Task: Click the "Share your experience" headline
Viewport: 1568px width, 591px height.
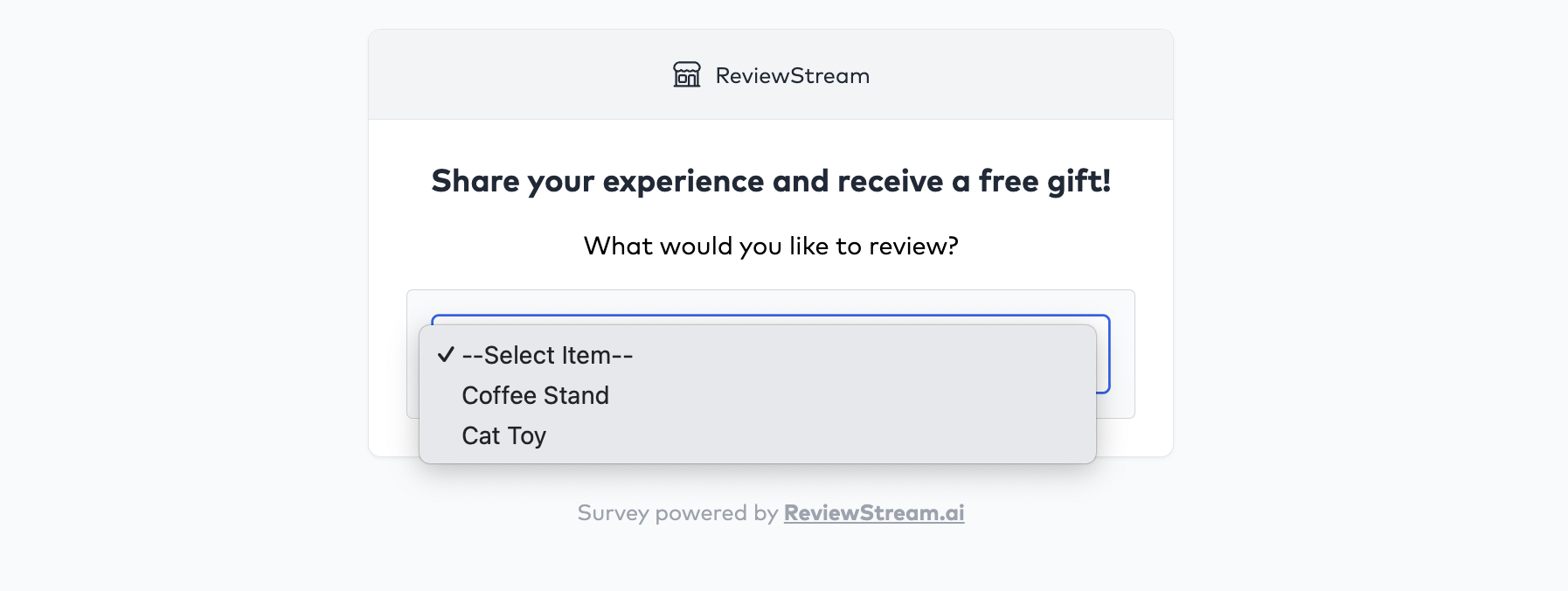Action: [x=770, y=181]
